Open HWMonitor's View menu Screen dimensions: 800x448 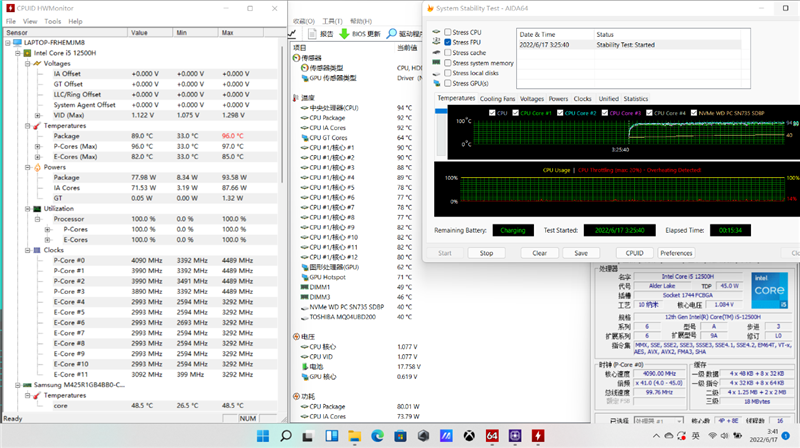point(30,21)
